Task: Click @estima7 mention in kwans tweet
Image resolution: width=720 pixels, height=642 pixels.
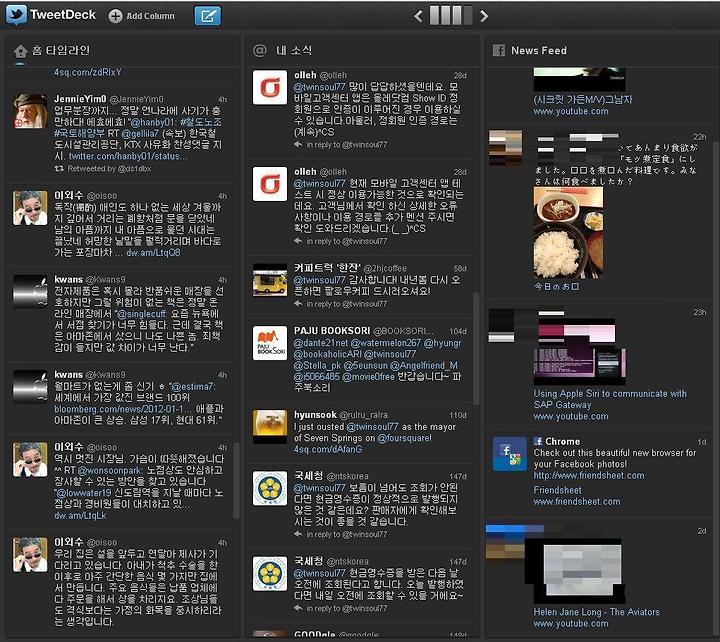Action: click(x=193, y=387)
